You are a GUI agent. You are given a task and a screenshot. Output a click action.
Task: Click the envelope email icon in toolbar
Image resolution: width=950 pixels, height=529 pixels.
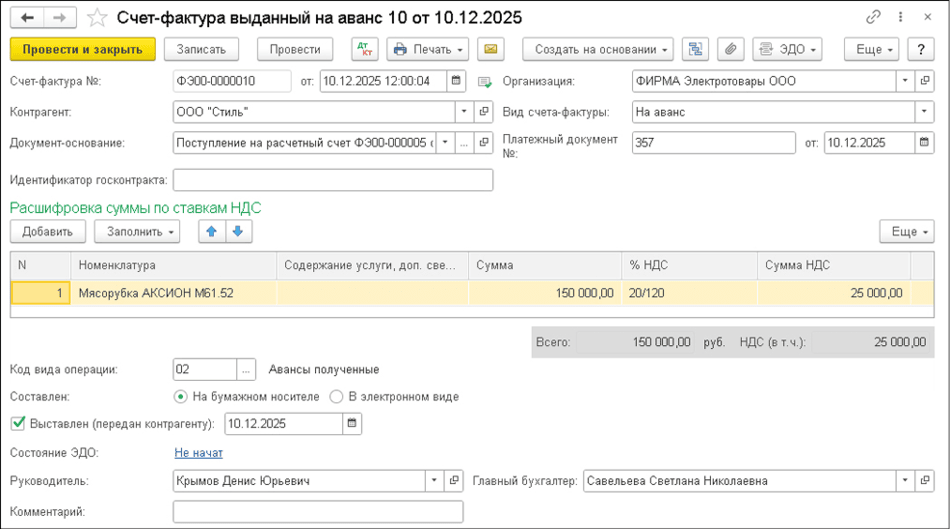[x=490, y=49]
